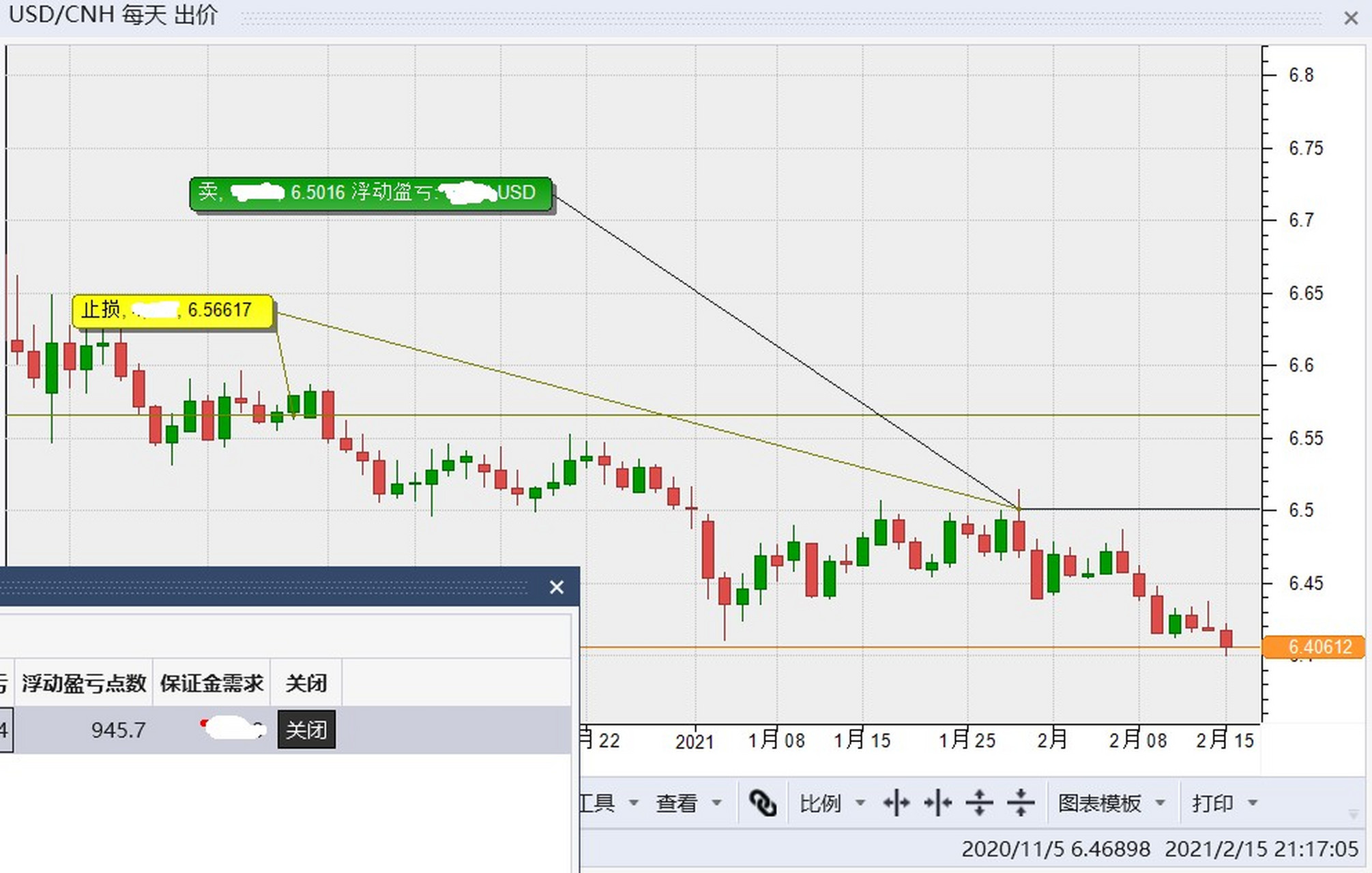Open the 查看 dropdown menu
Image resolution: width=1372 pixels, height=873 pixels.
tap(688, 803)
